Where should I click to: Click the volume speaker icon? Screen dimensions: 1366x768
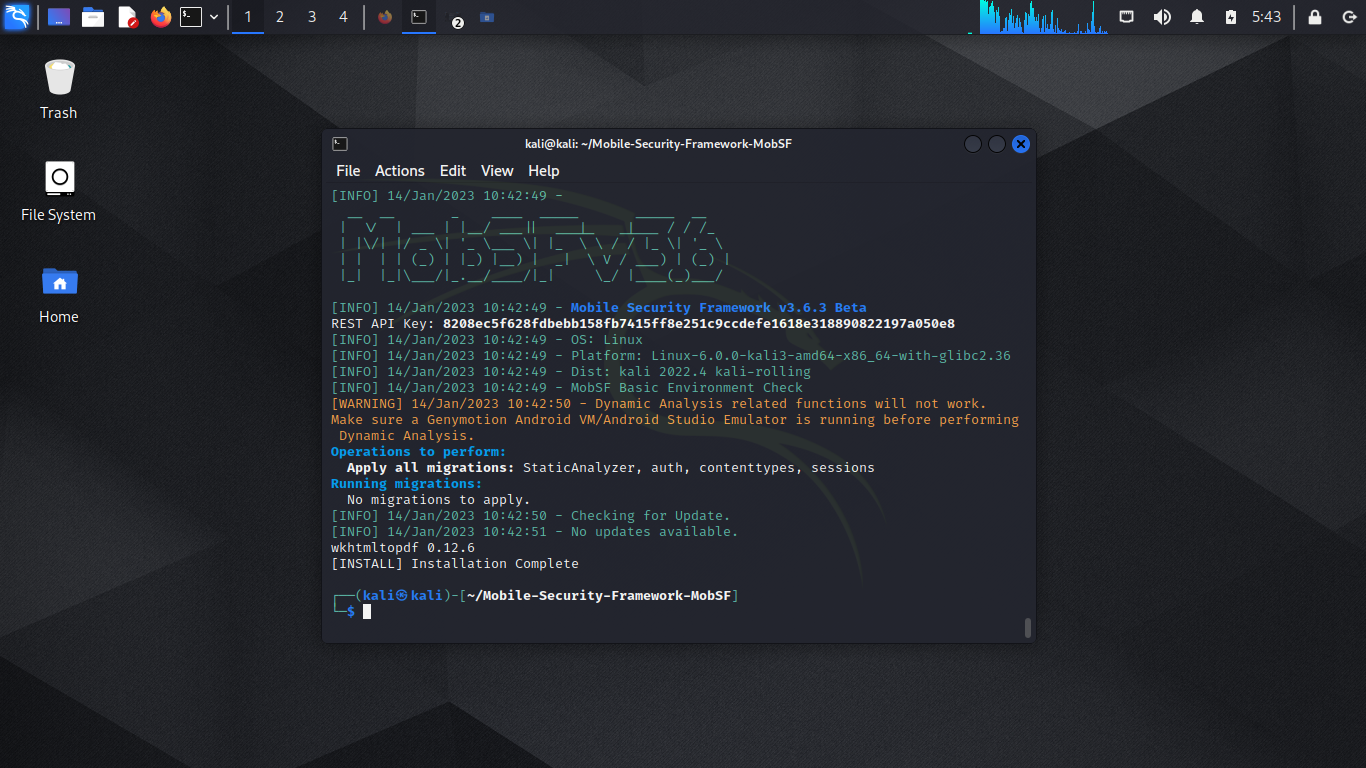coord(1162,17)
